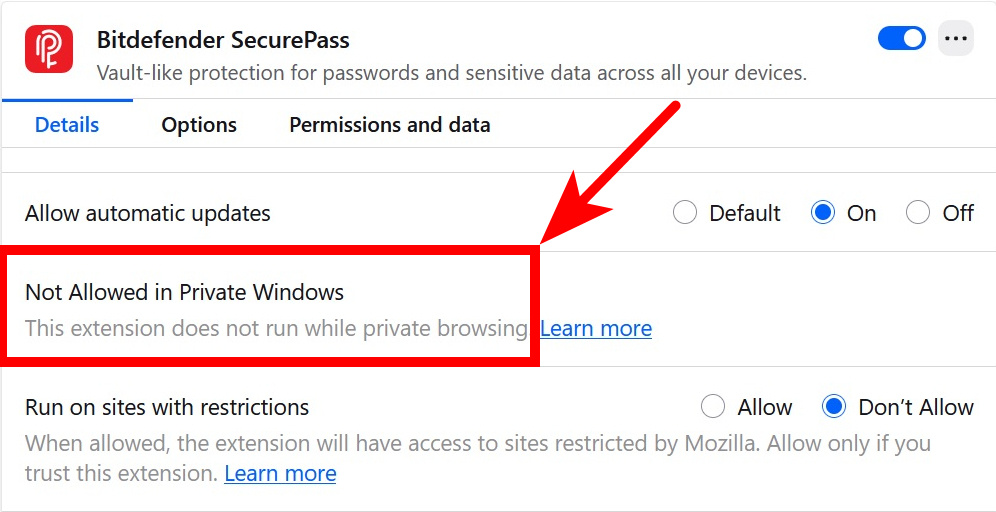Click the Allow automatic updates label
This screenshot has width=996, height=512.
tap(148, 213)
